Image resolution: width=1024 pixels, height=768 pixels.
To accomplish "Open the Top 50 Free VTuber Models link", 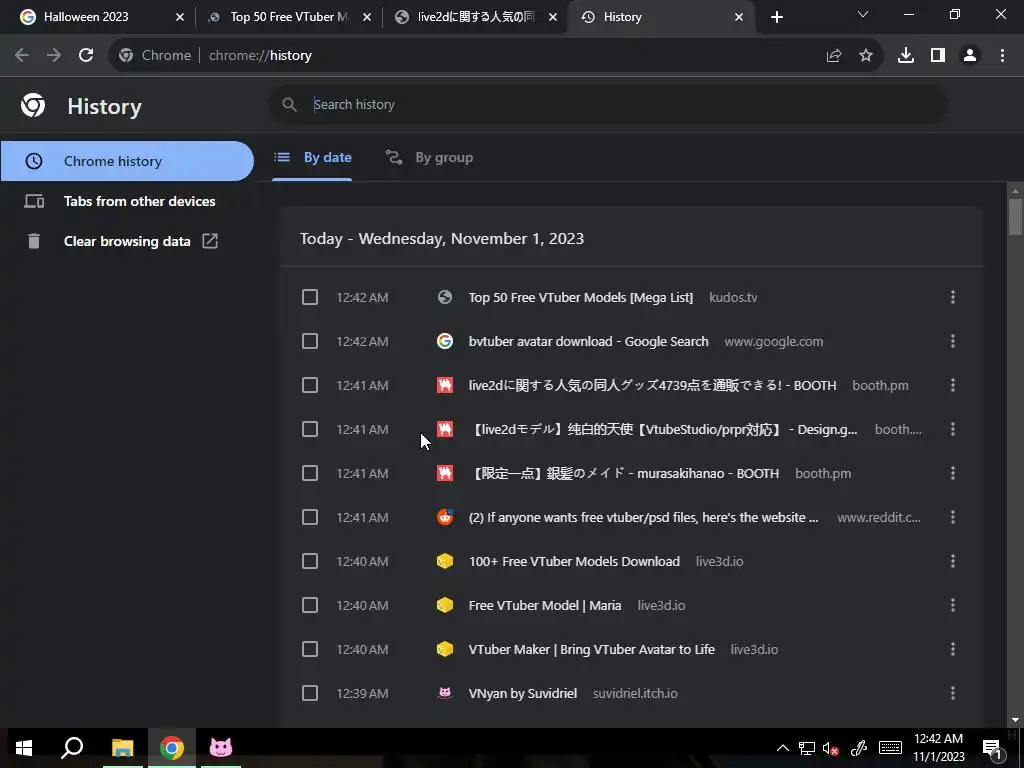I will 581,297.
